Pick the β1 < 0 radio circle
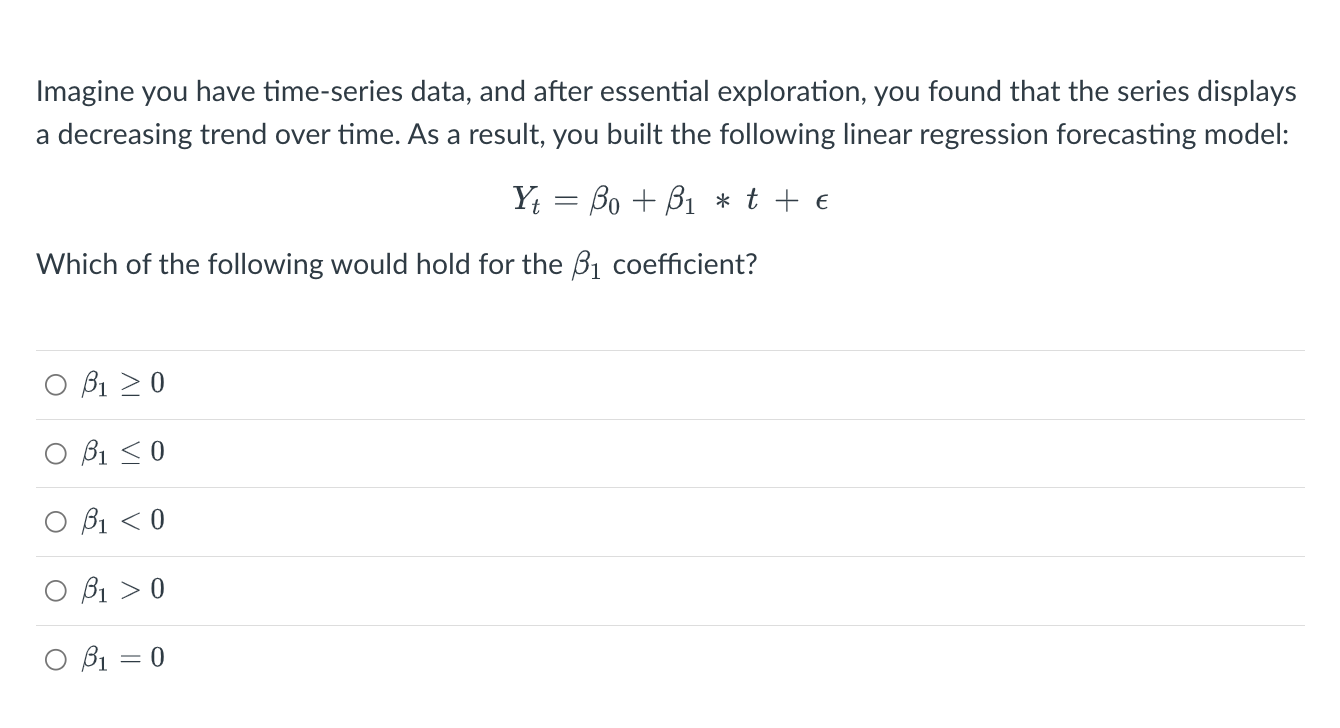The height and width of the screenshot is (728, 1340). tap(53, 522)
